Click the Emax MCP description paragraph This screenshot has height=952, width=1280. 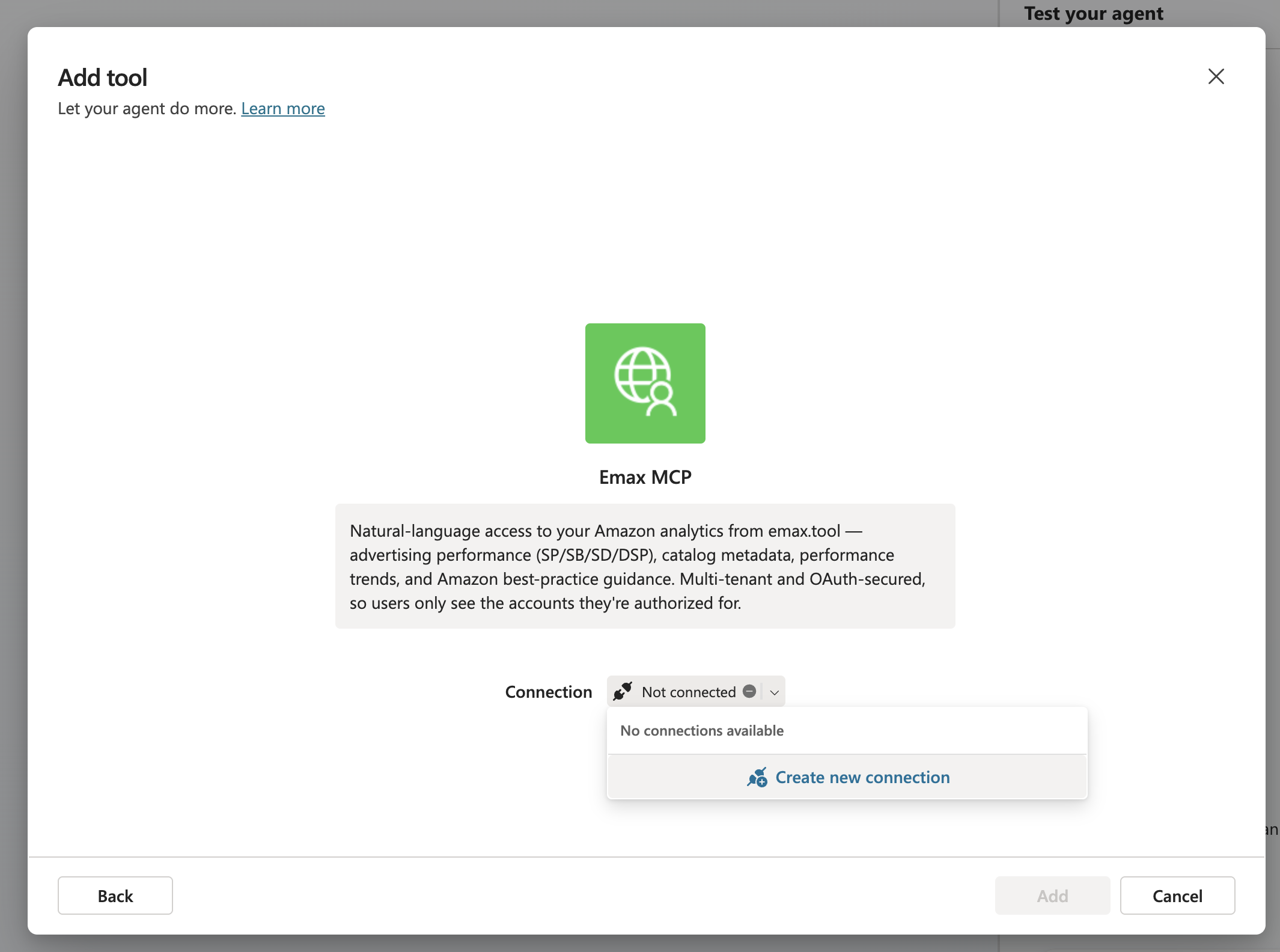point(645,566)
